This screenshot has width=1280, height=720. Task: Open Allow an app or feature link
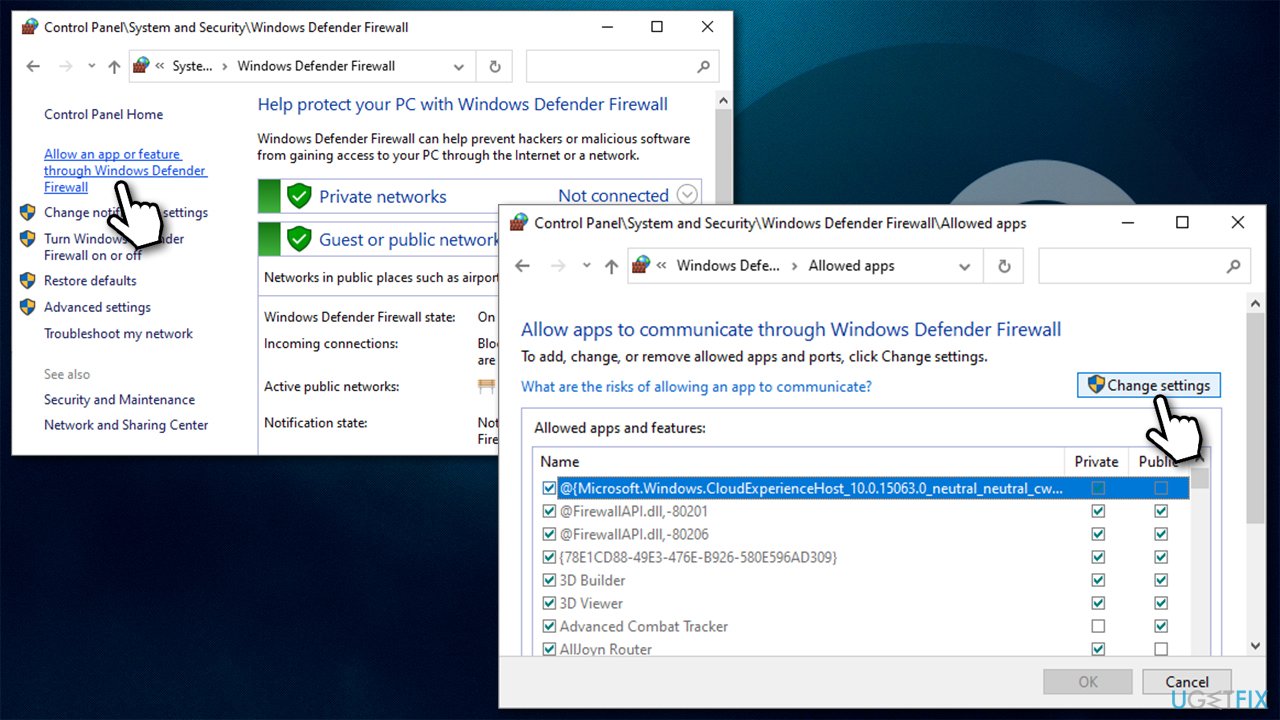(x=125, y=170)
